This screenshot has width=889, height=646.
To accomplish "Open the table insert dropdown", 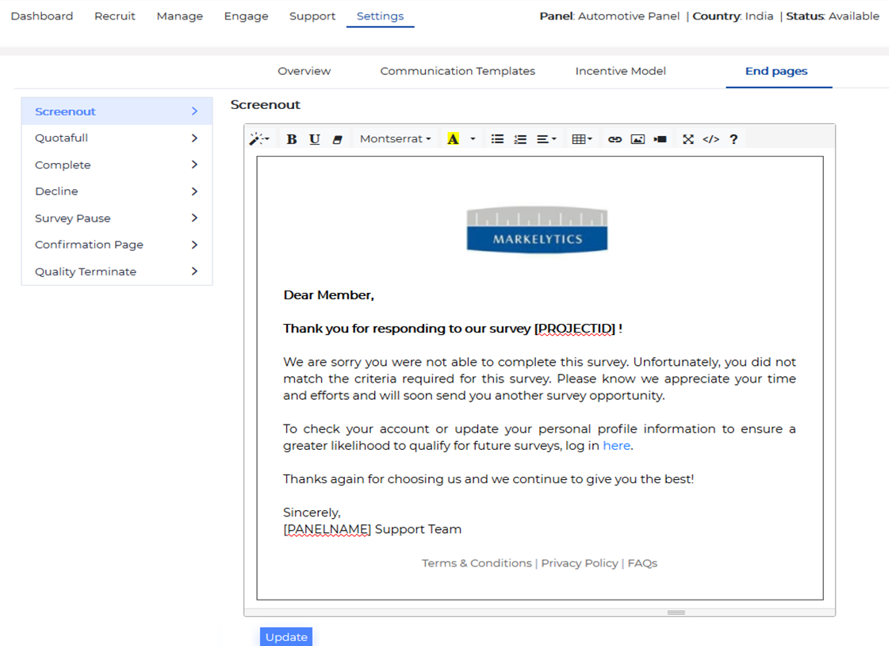I will (581, 140).
